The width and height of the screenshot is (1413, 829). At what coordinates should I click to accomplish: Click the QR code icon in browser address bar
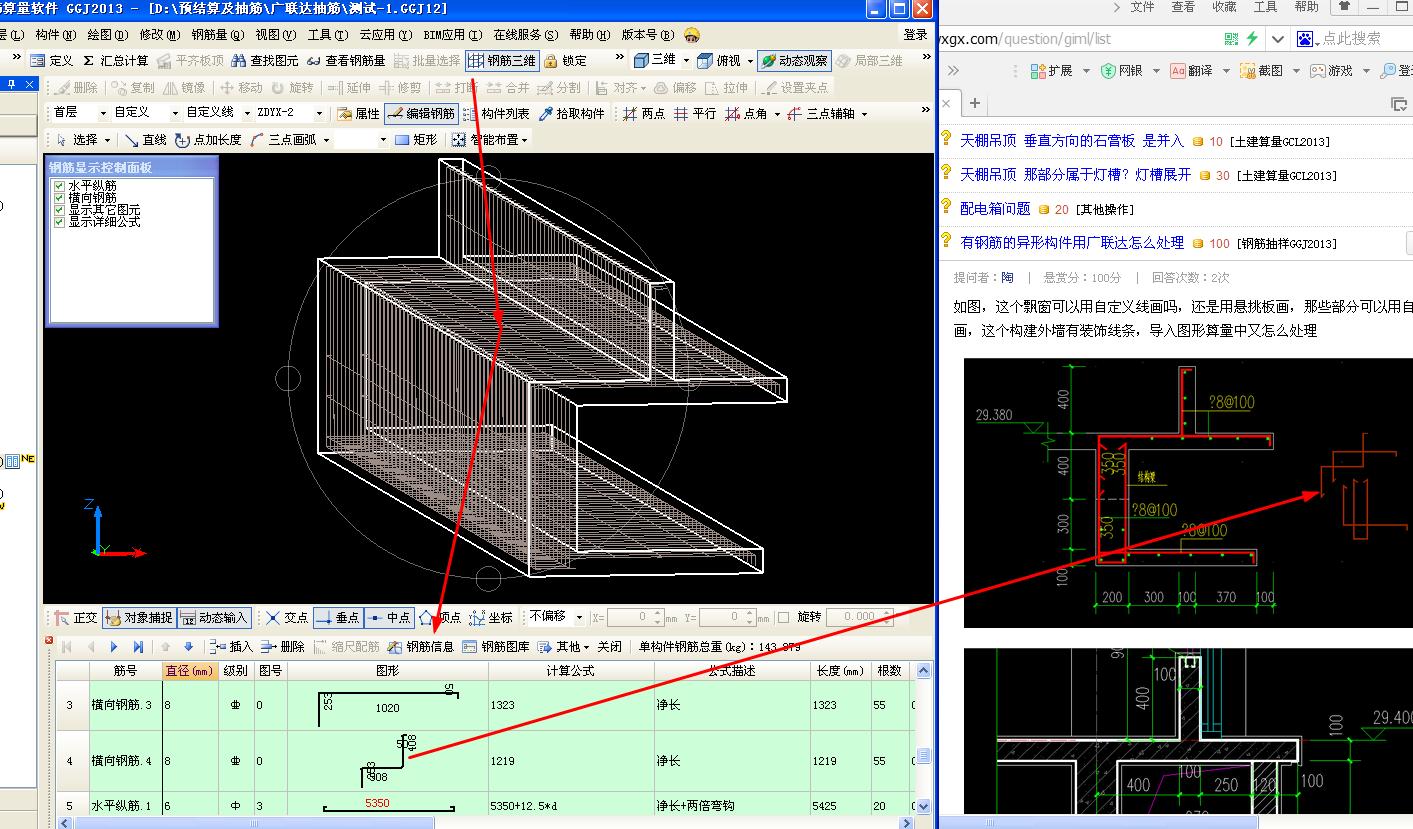(1232, 38)
